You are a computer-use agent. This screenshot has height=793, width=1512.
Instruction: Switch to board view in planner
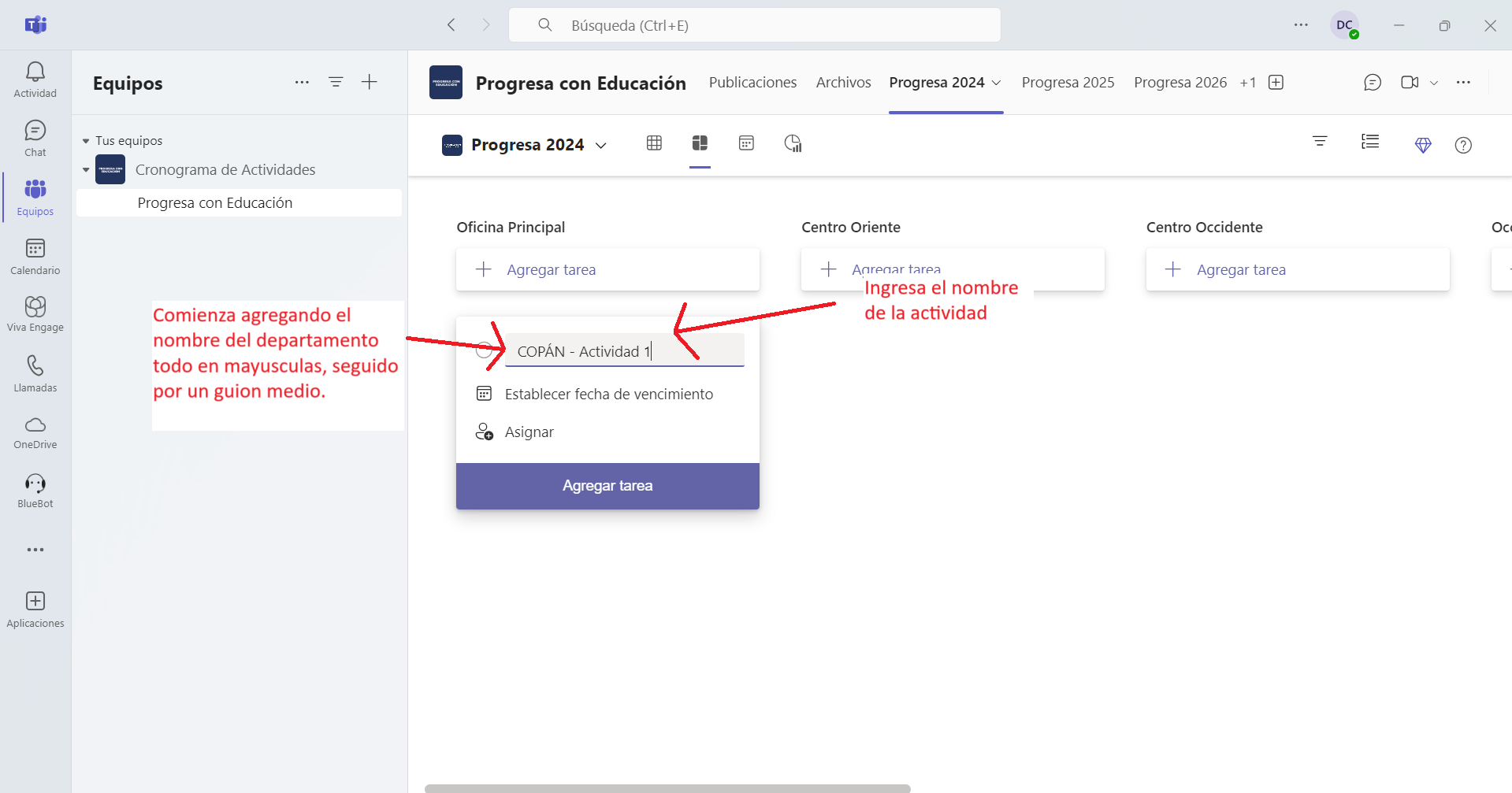(700, 143)
